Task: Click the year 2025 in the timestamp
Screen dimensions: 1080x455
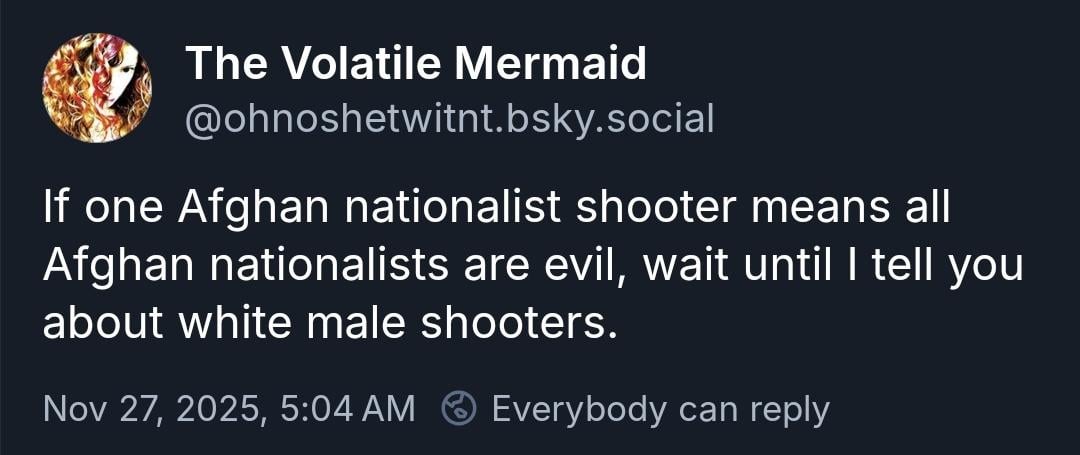Action: tap(220, 408)
